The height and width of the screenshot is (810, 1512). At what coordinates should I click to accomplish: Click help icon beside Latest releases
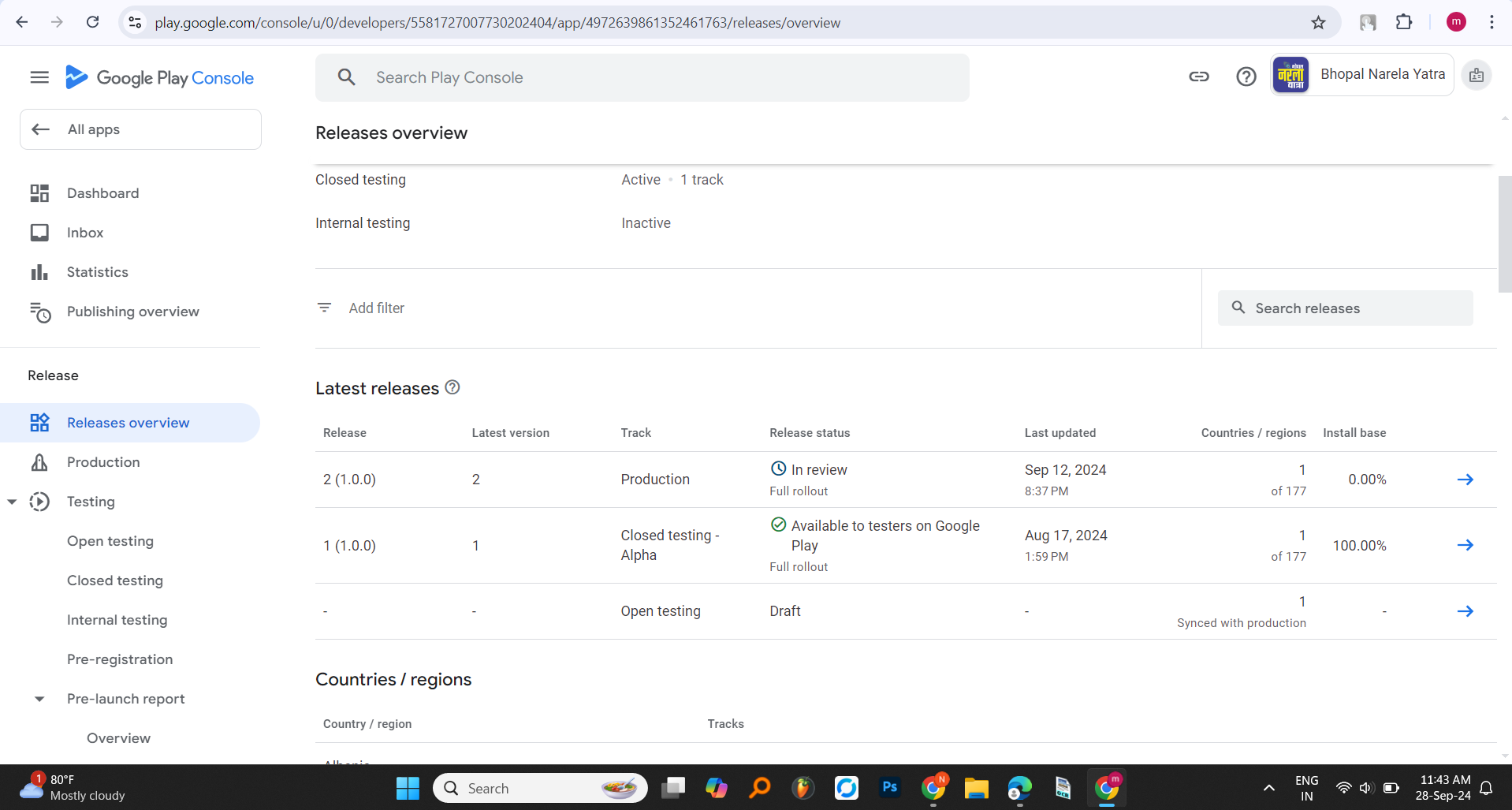(x=452, y=387)
